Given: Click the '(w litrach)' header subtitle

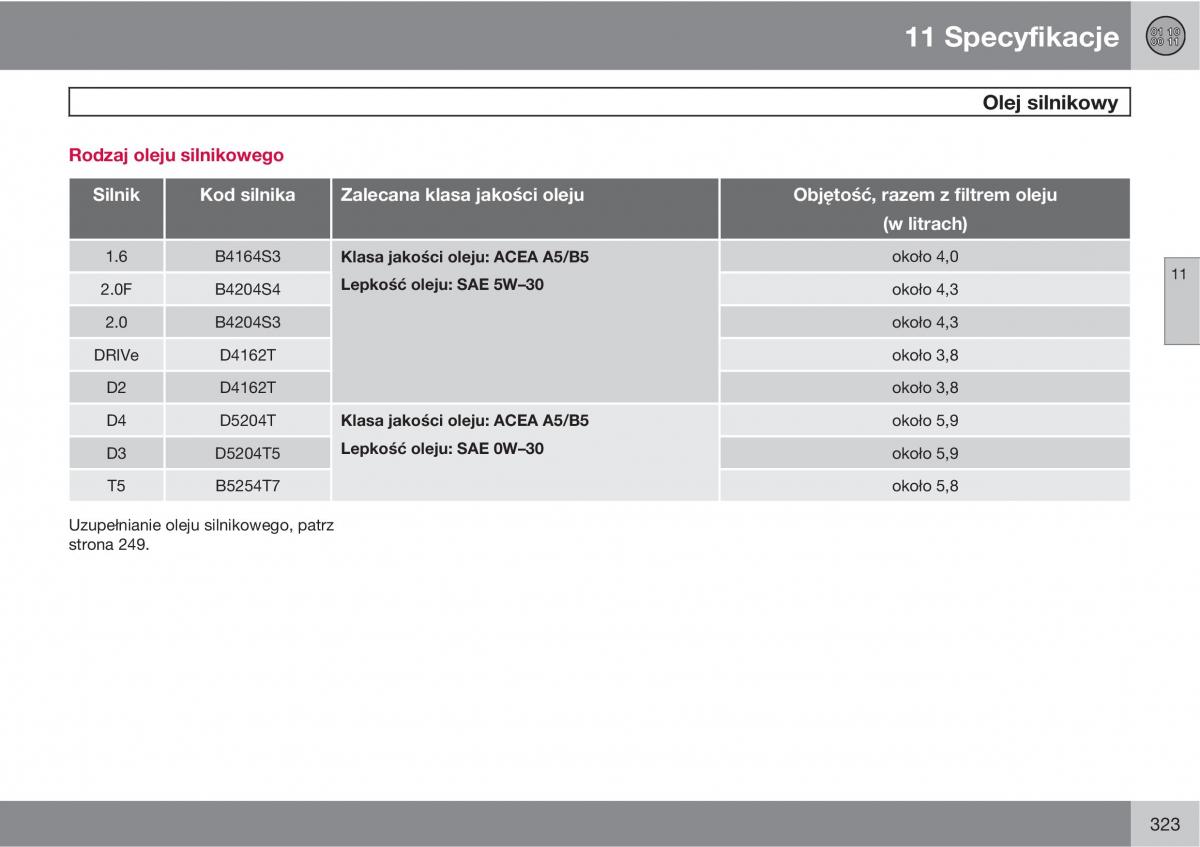Looking at the screenshot, I should [x=925, y=224].
